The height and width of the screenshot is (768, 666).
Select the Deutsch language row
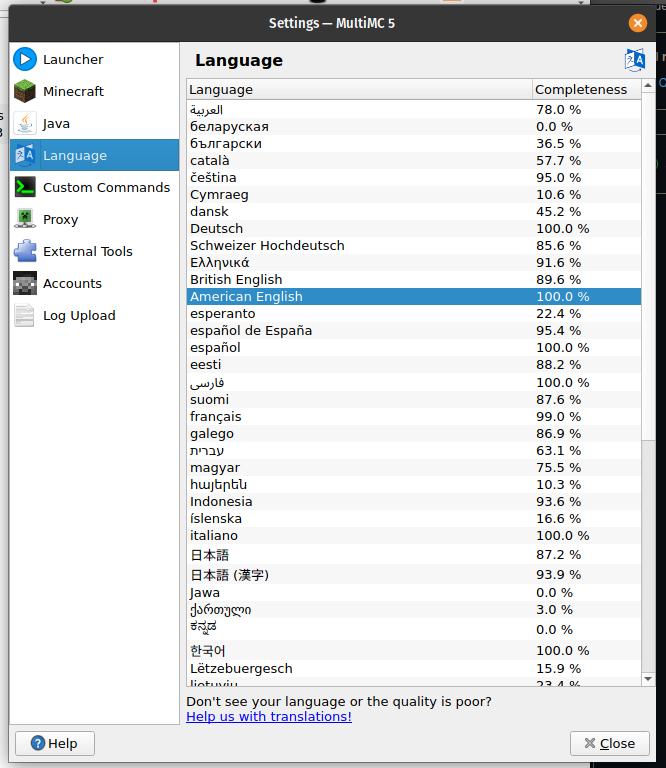[x=414, y=229]
